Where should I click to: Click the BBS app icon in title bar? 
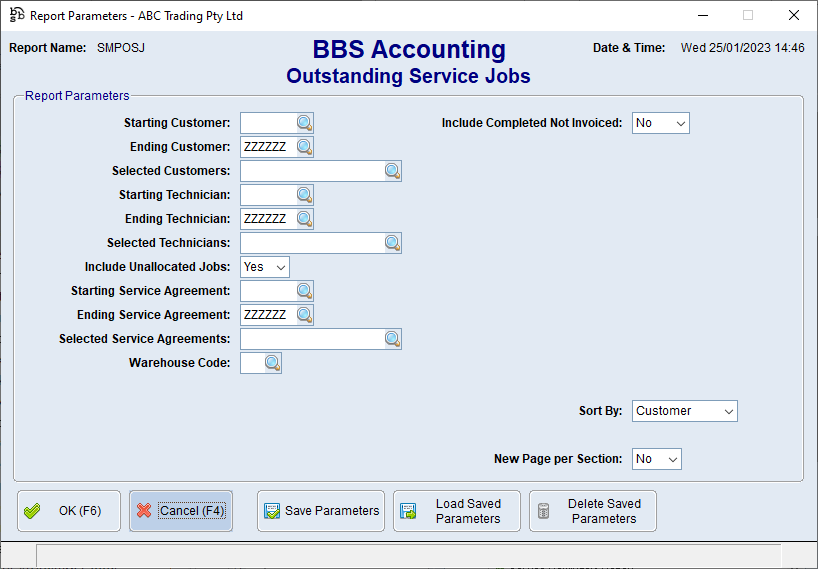point(17,15)
